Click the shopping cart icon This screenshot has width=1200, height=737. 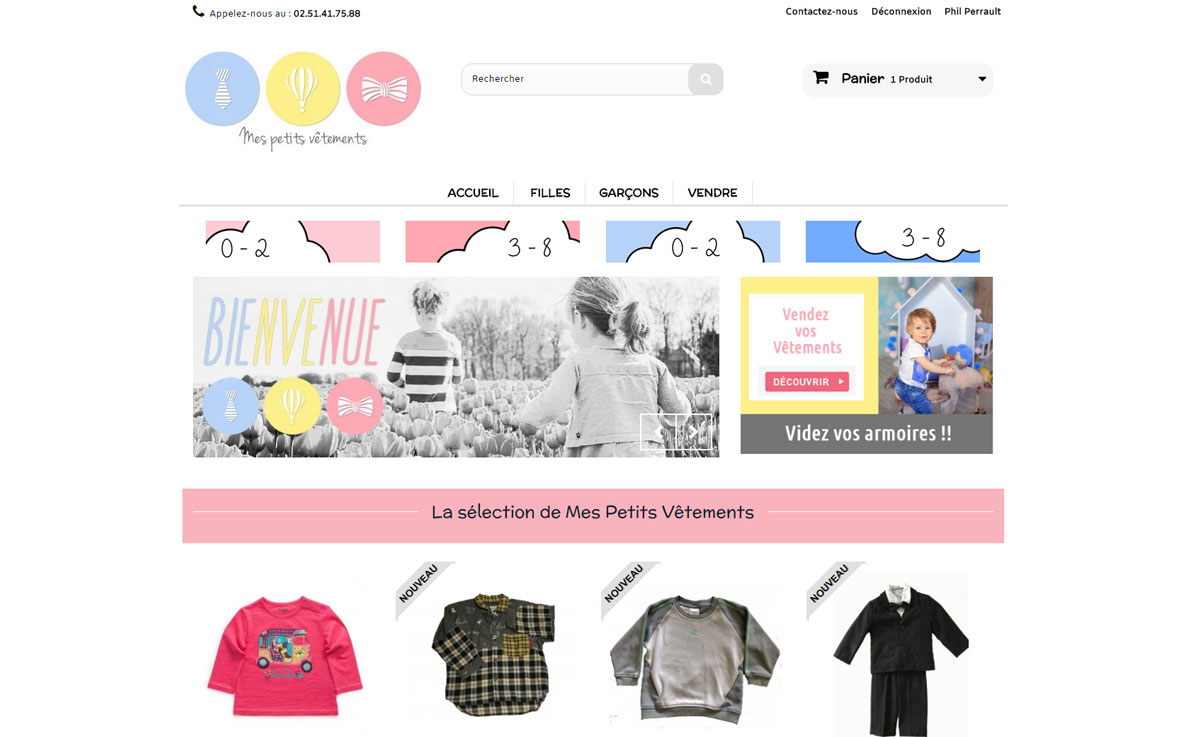pyautogui.click(x=821, y=78)
